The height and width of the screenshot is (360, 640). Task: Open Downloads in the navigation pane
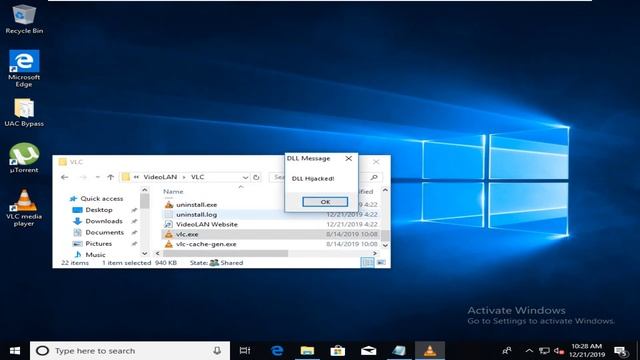(x=104, y=221)
